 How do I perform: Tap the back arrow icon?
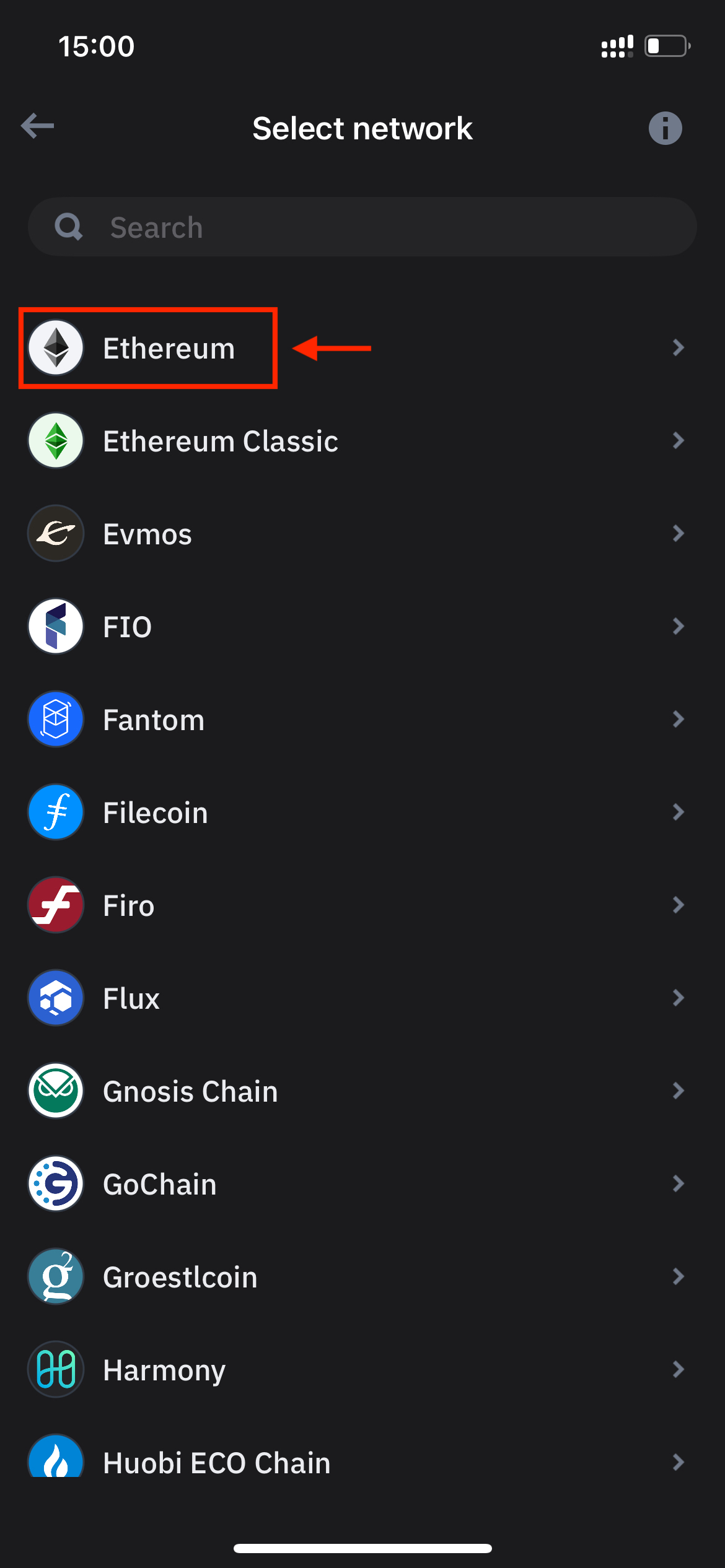37,126
